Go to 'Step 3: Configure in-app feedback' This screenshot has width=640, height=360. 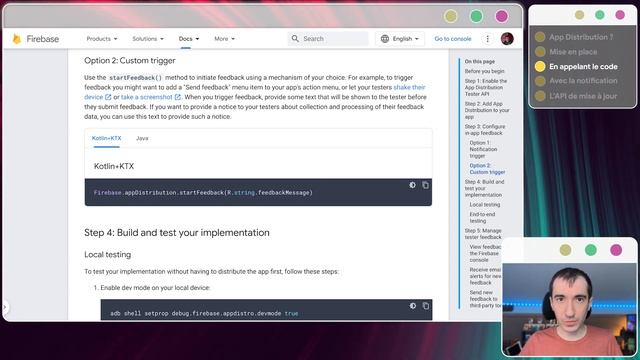[485, 130]
